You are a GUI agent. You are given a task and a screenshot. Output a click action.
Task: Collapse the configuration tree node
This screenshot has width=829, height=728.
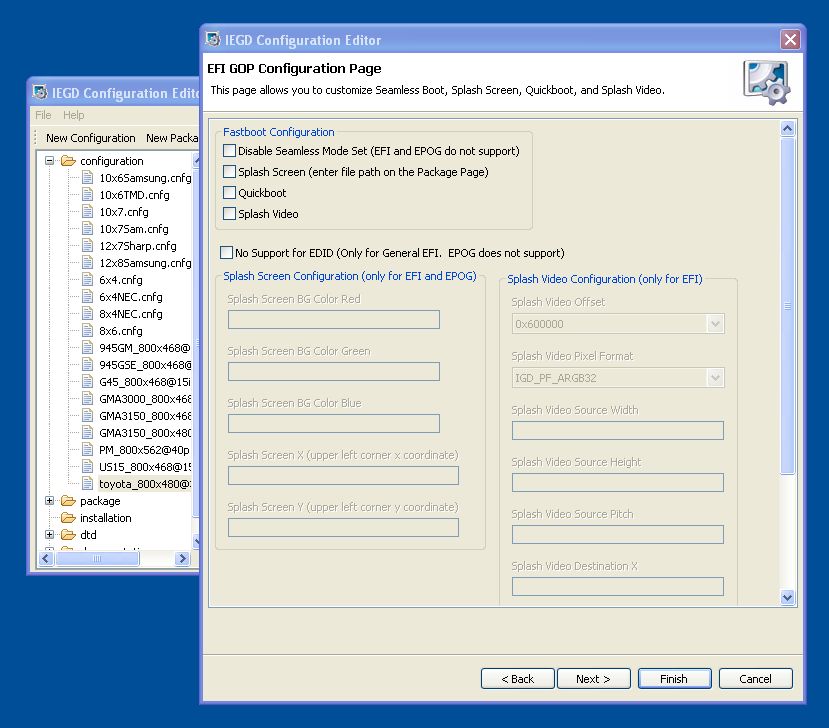[x=50, y=161]
